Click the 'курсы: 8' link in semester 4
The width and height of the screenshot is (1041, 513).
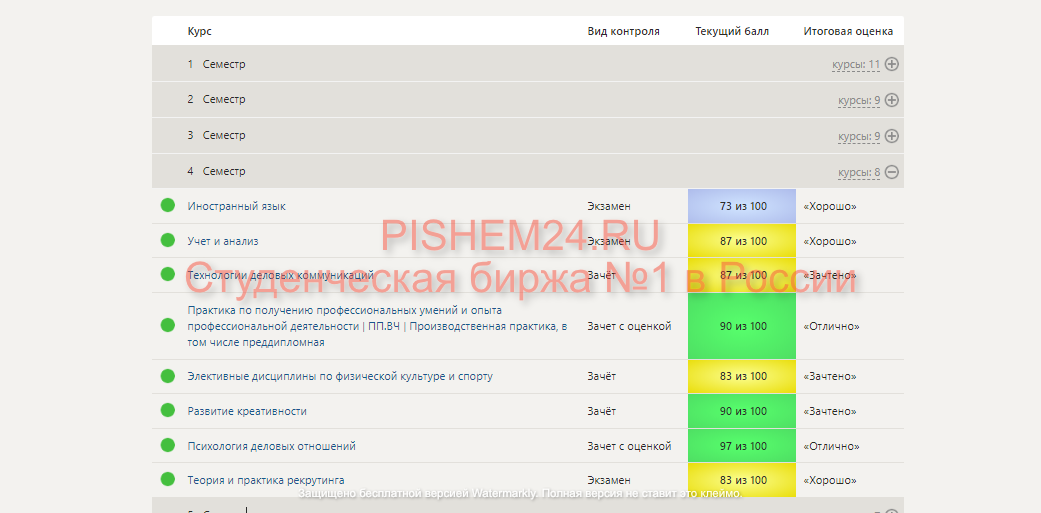coord(858,172)
